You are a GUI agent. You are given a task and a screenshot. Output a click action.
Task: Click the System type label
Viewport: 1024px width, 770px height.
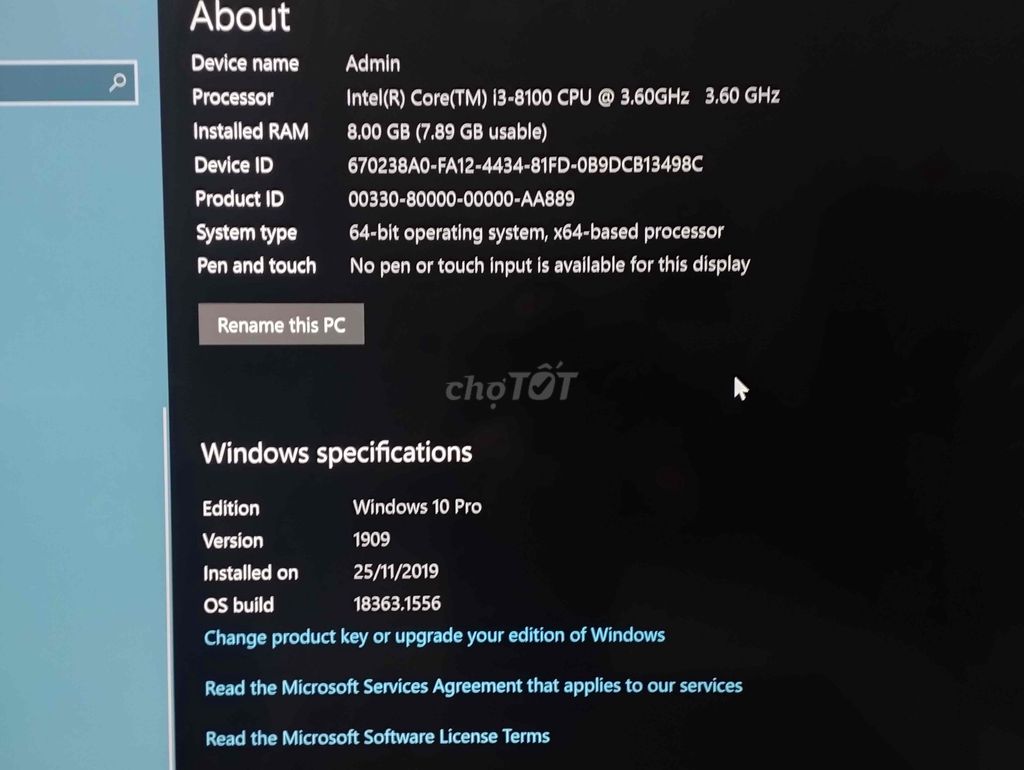click(247, 233)
